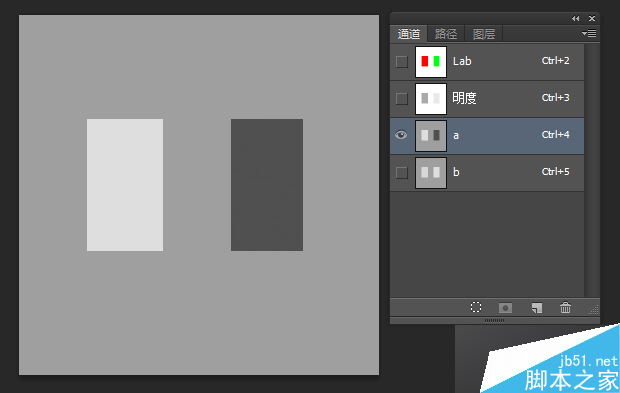Viewport: 620px width, 393px height.
Task: Close the channels panel
Action: click(x=592, y=19)
